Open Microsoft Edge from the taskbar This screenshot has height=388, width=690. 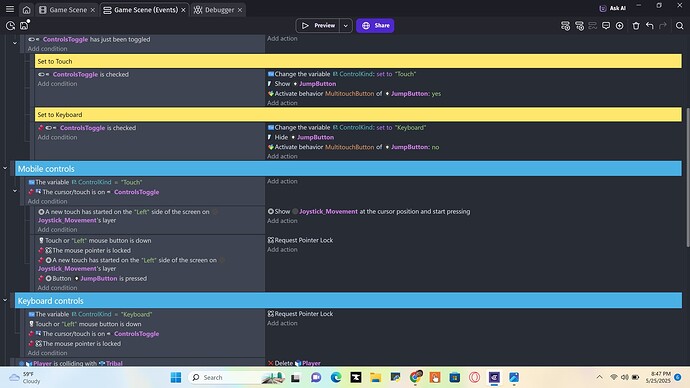[336, 377]
